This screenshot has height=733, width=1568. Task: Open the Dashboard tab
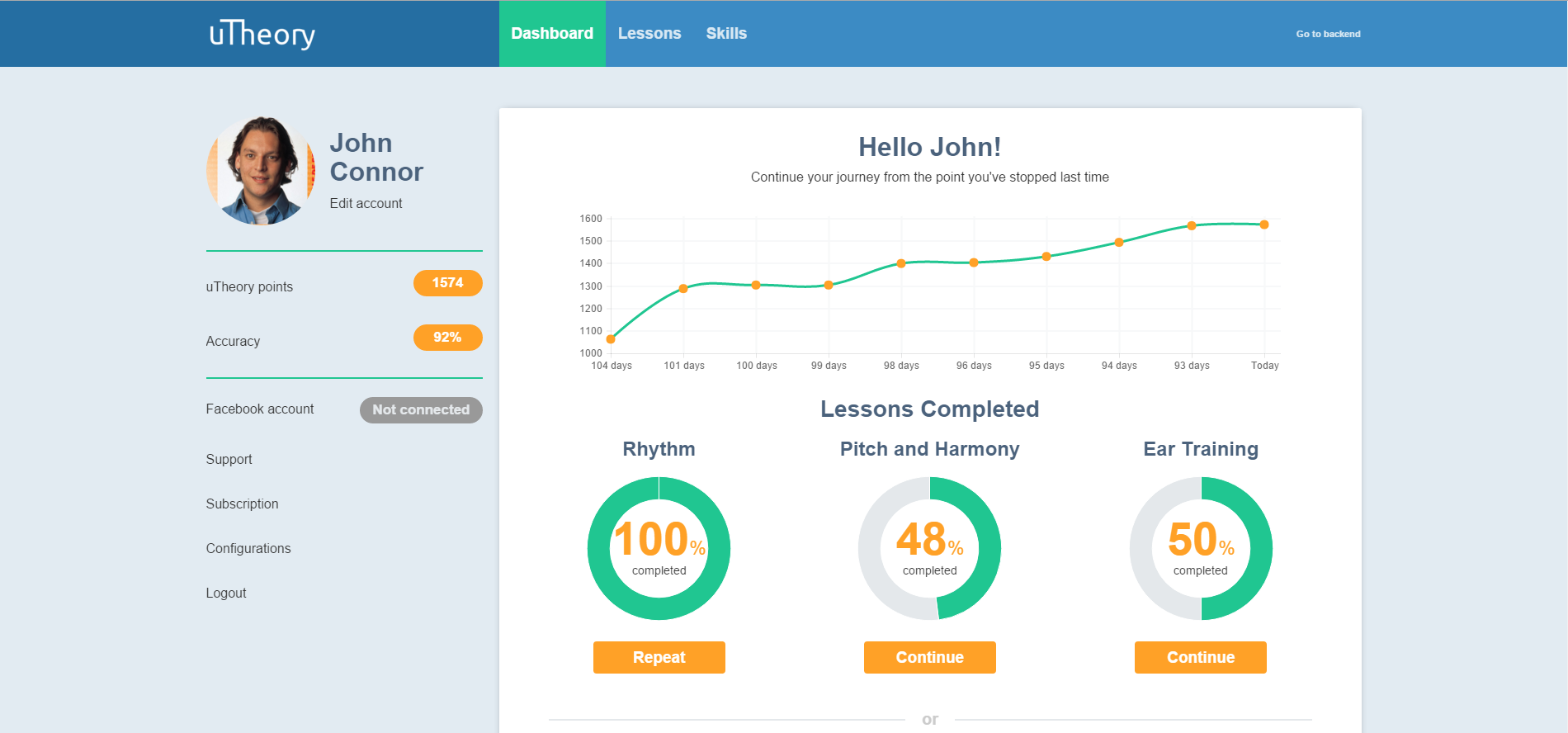tap(551, 34)
